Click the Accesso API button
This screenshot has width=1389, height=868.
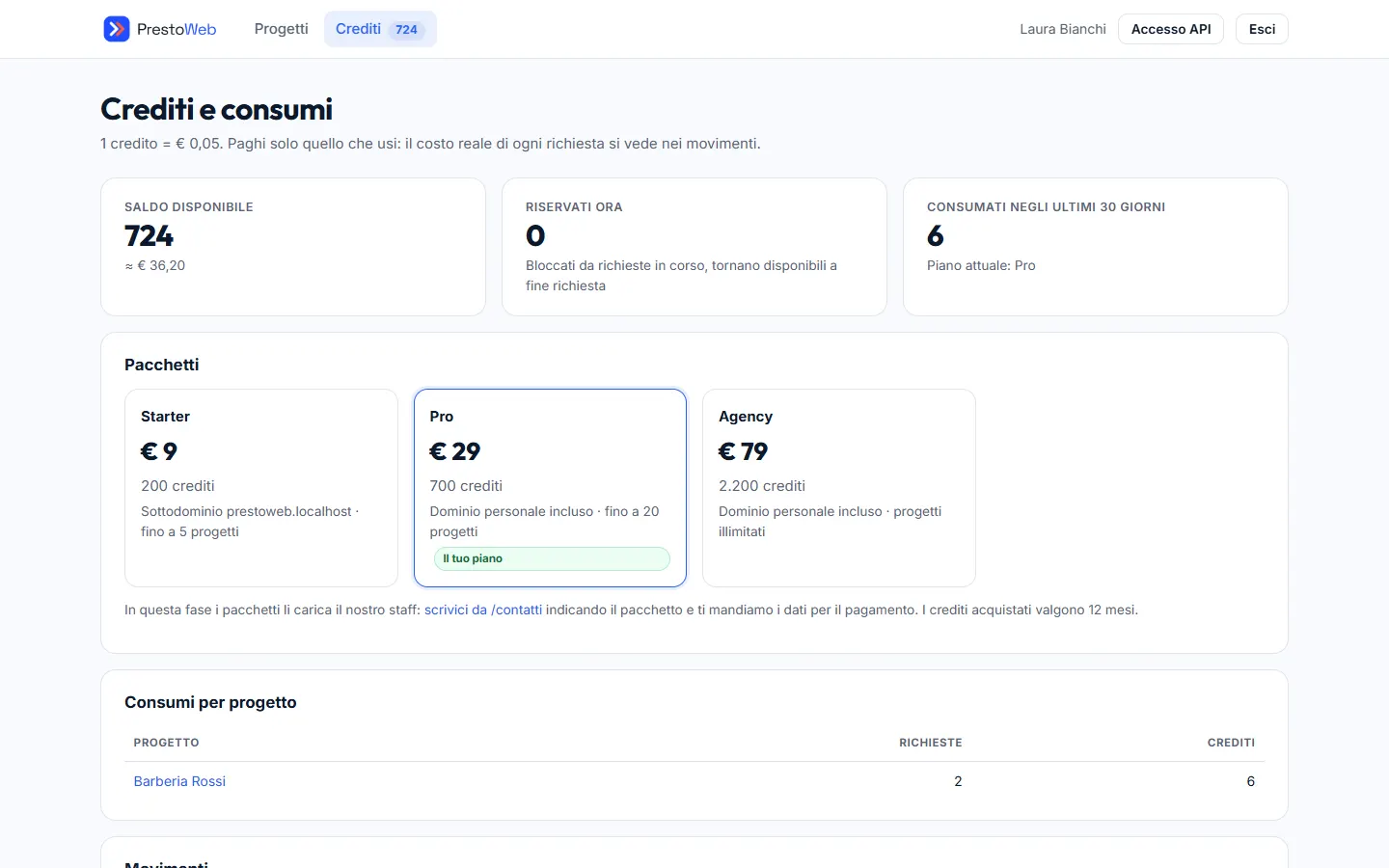1171,29
